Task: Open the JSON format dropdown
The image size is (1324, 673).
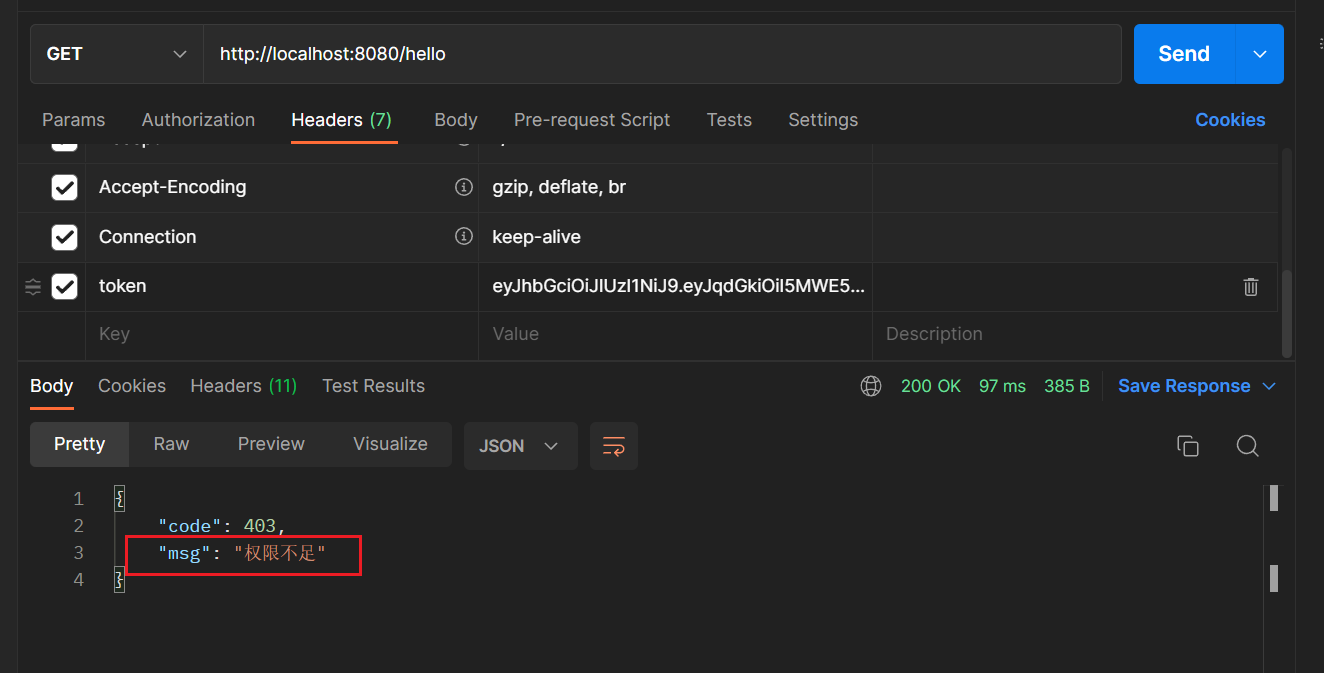Action: pos(519,446)
